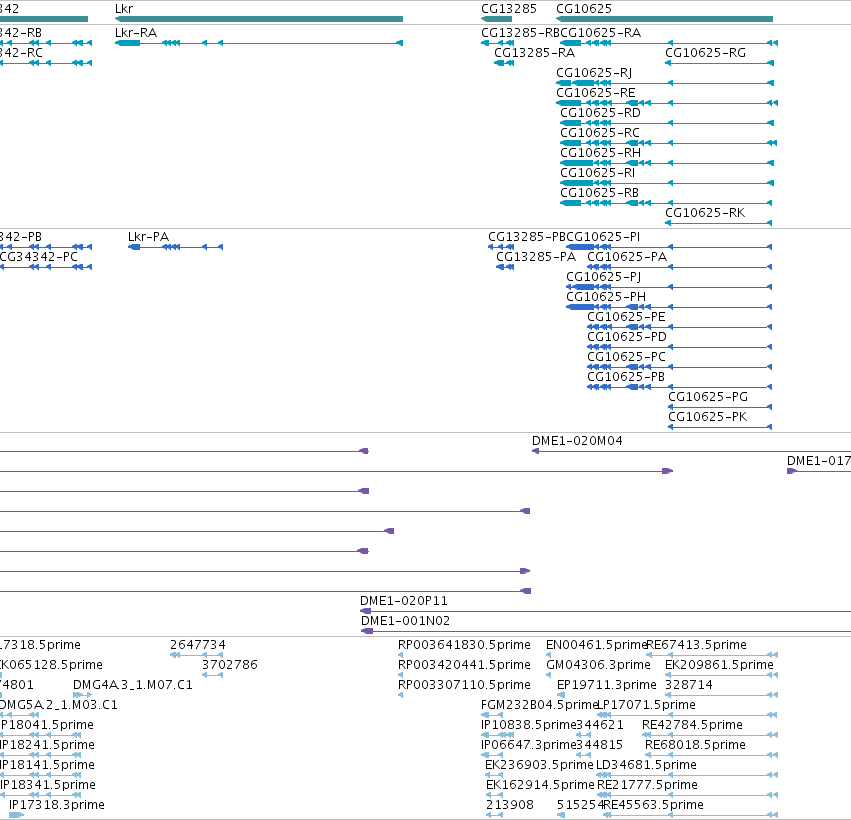Click the Lkr-RA transcript label
This screenshot has width=851, height=820.
[x=136, y=33]
